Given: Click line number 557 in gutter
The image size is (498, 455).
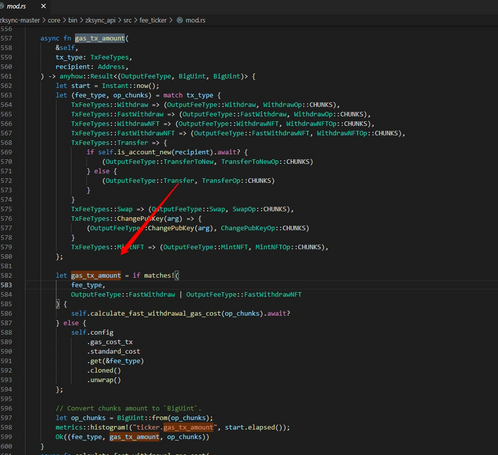Looking at the screenshot, I should pos(6,38).
